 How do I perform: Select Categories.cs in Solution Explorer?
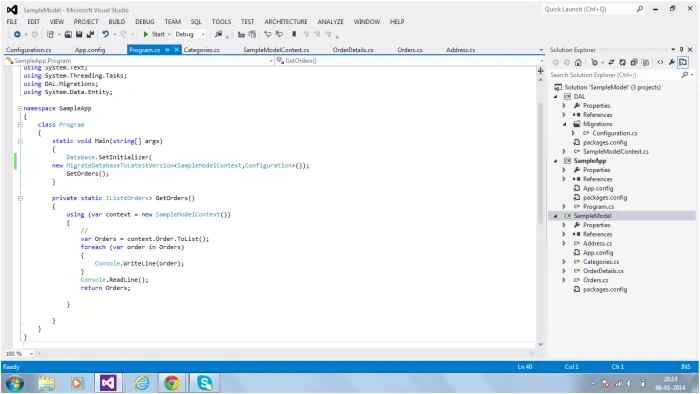tap(600, 262)
